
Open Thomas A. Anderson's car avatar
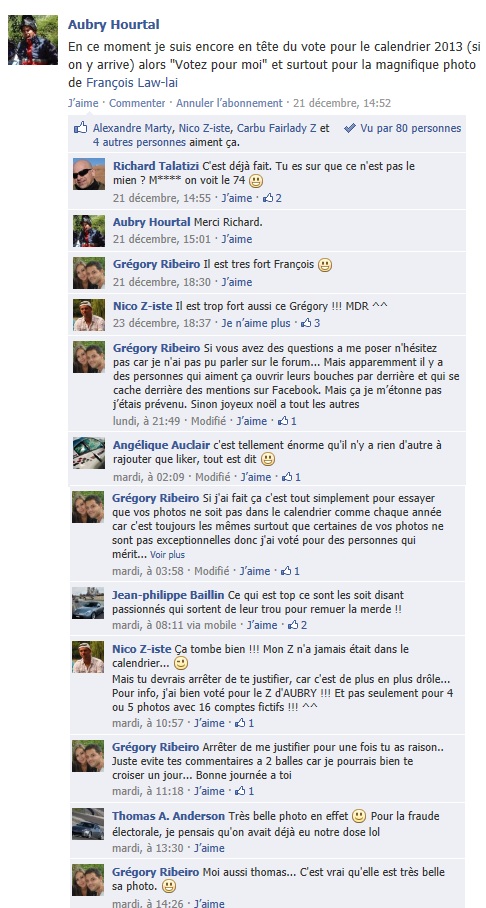[88, 824]
